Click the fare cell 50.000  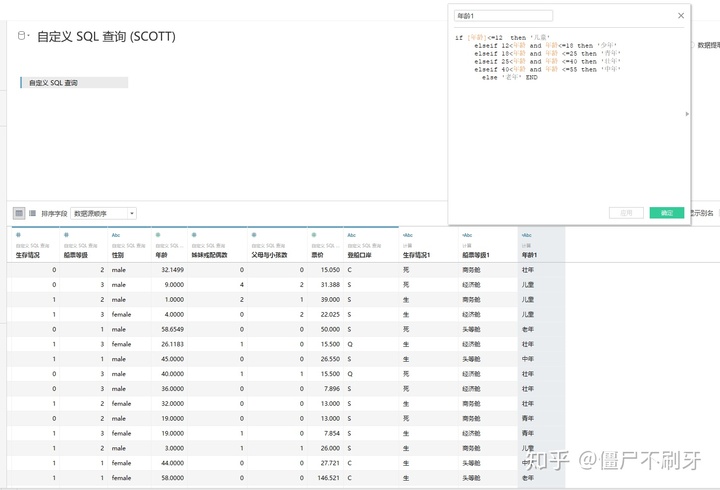pyautogui.click(x=330, y=329)
